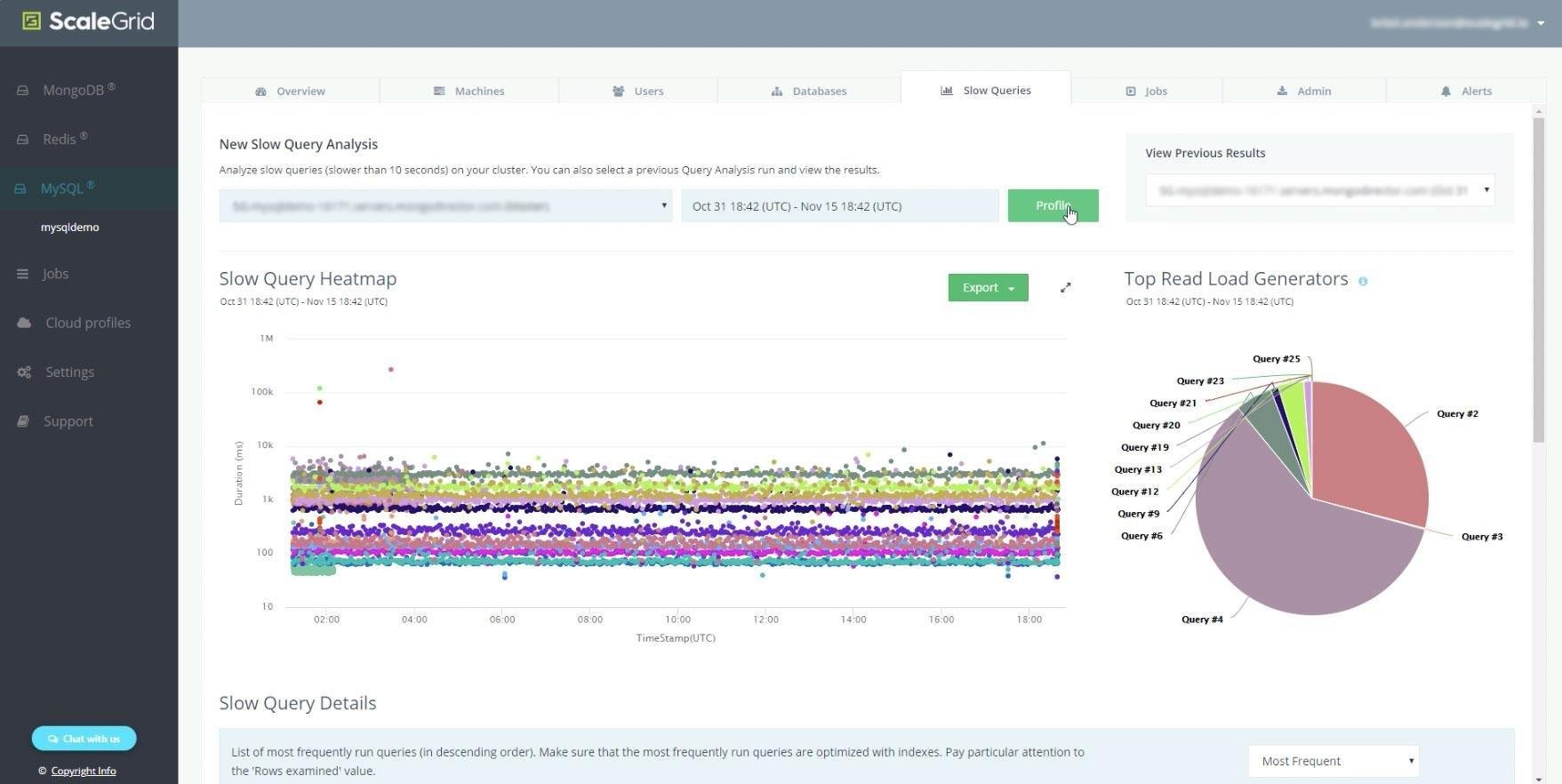Open the Databases tab
The height and width of the screenshot is (784, 1562).
point(808,91)
